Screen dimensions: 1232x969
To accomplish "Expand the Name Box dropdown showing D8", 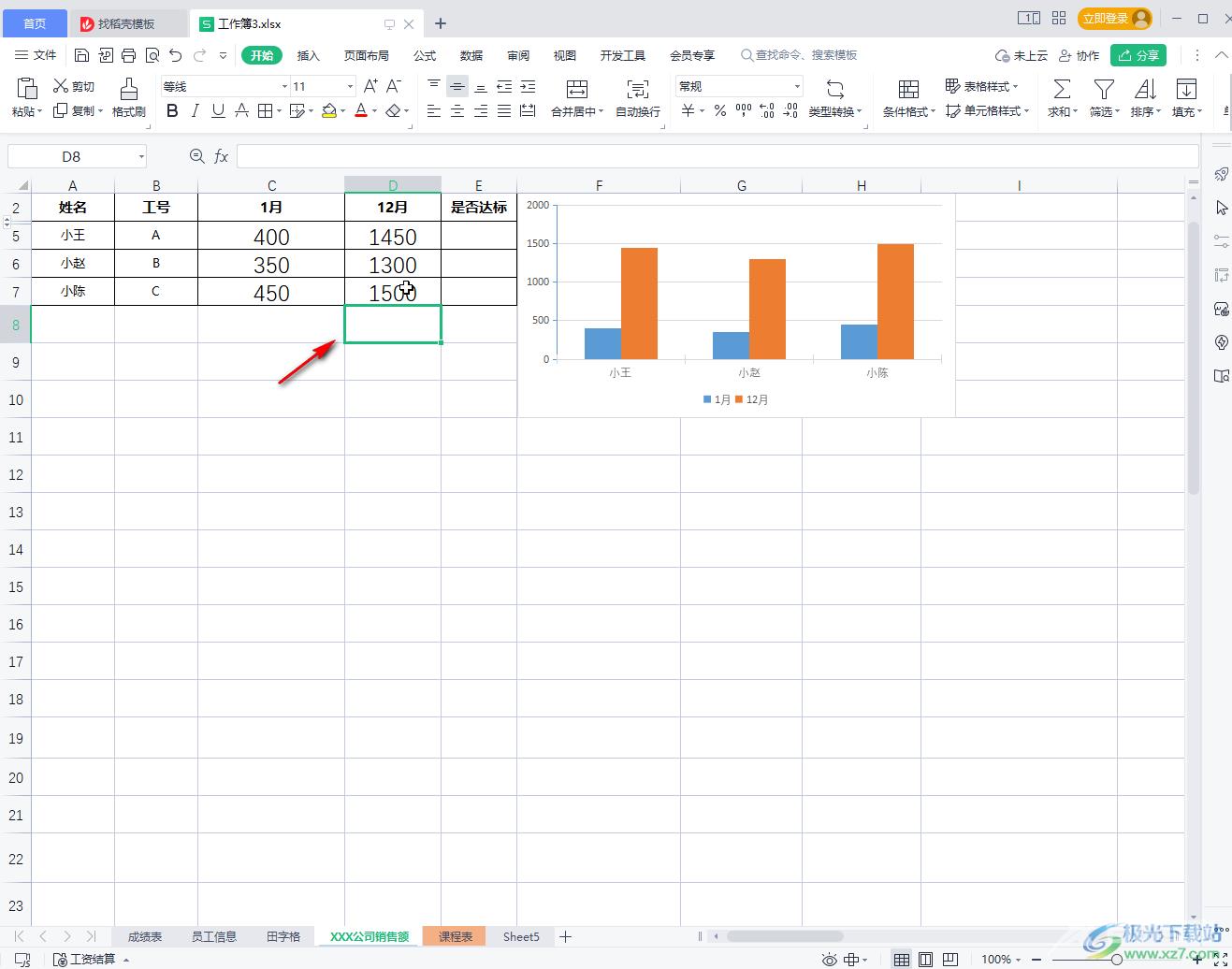I will point(141,156).
